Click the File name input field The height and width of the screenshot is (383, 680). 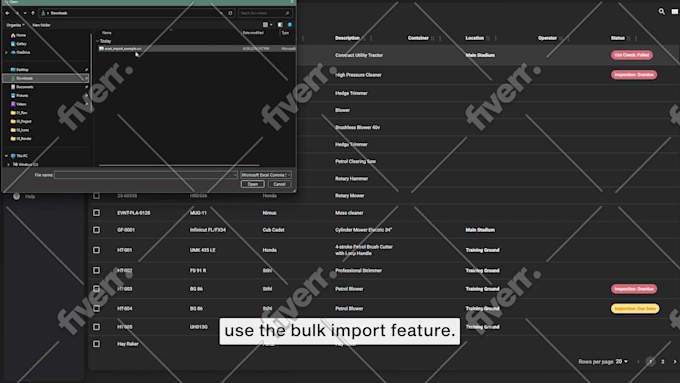click(x=146, y=175)
